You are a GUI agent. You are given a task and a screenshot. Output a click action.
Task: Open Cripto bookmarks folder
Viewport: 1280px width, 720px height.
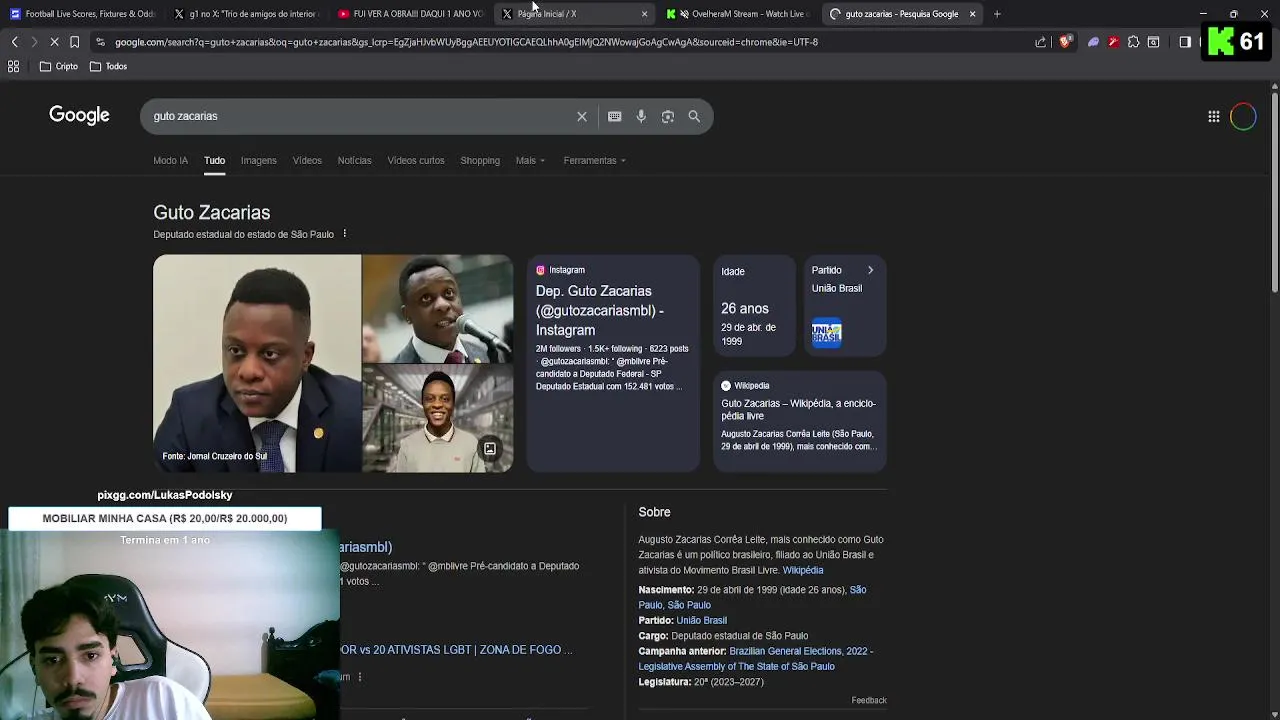(59, 66)
